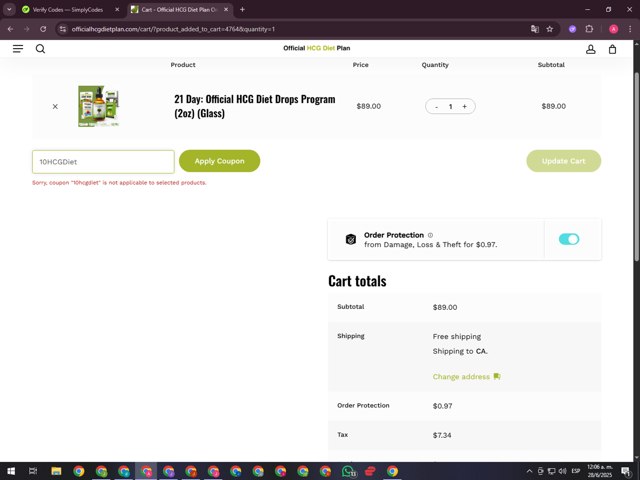Close the Verify Codes SimplyCodes tab

coord(117,9)
